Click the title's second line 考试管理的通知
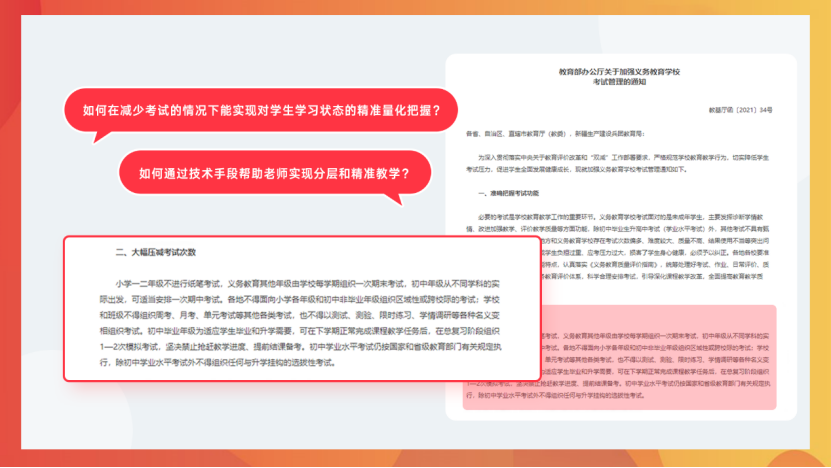 click(619, 83)
